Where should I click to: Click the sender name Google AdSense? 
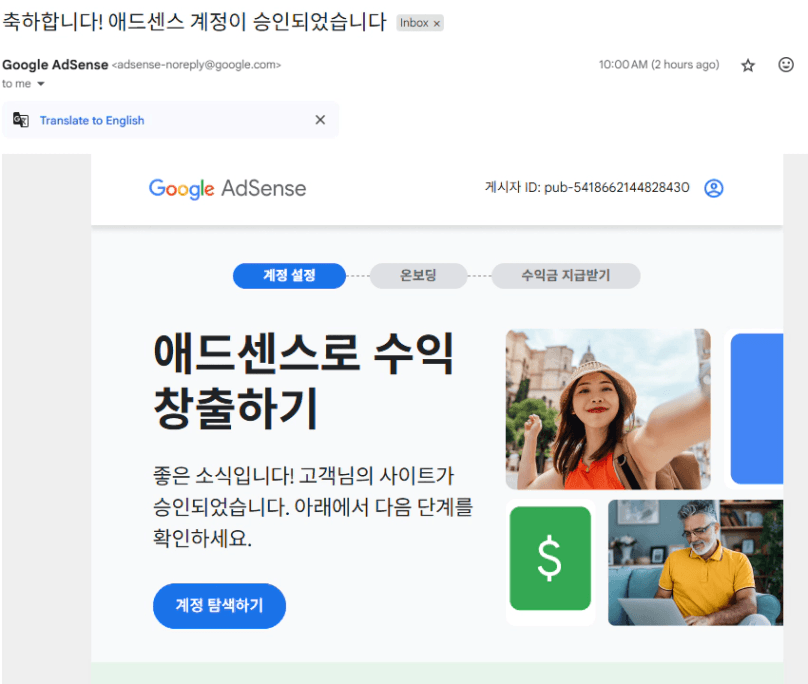[x=55, y=65]
